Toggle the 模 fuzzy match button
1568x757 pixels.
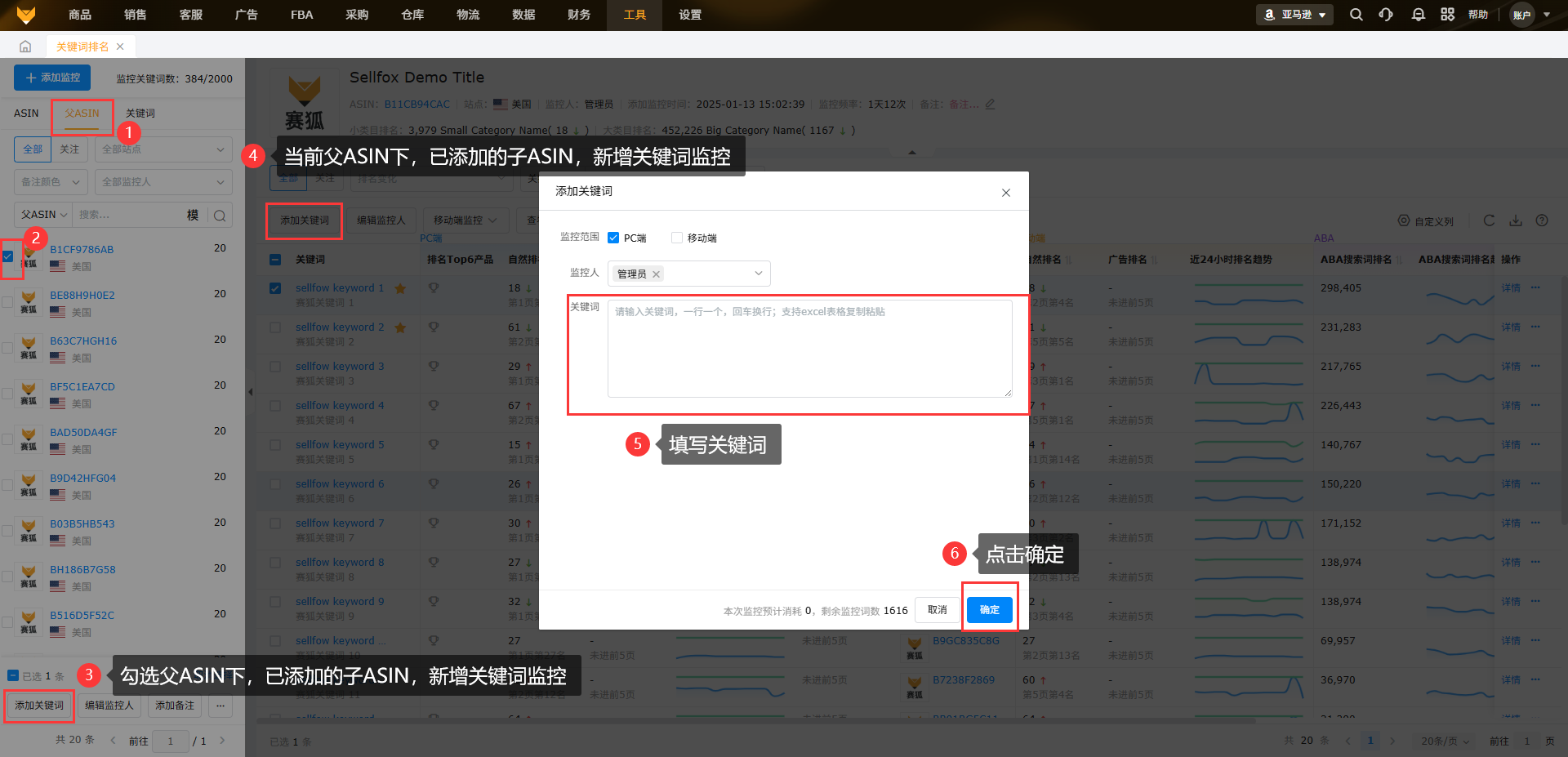click(x=193, y=215)
